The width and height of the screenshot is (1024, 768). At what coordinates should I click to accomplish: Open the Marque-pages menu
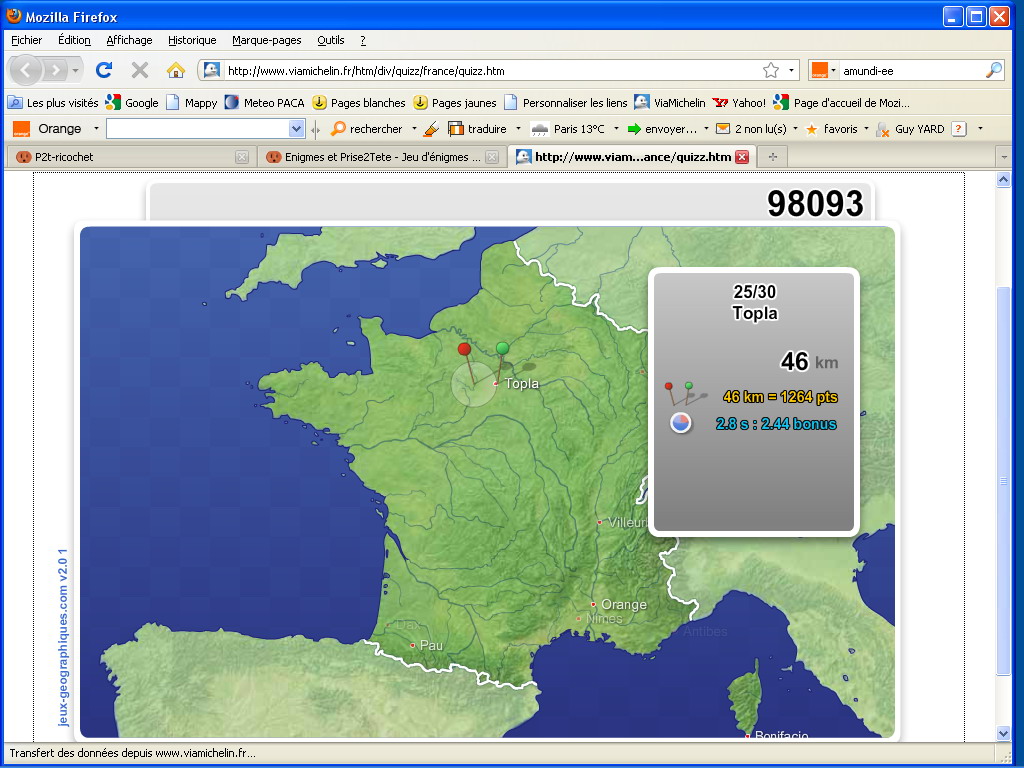266,40
